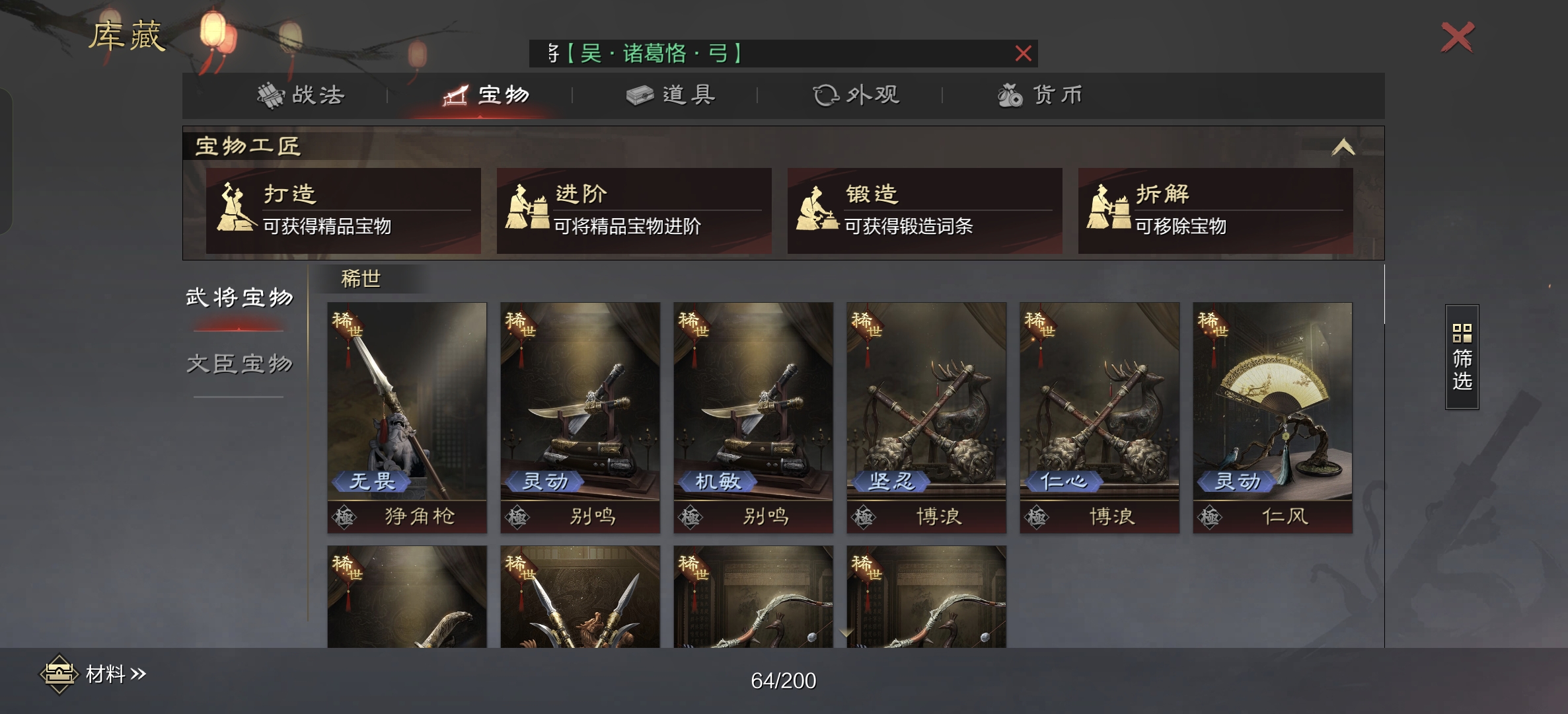
Task: Select the 狰角枪 treasure card
Action: coord(407,418)
